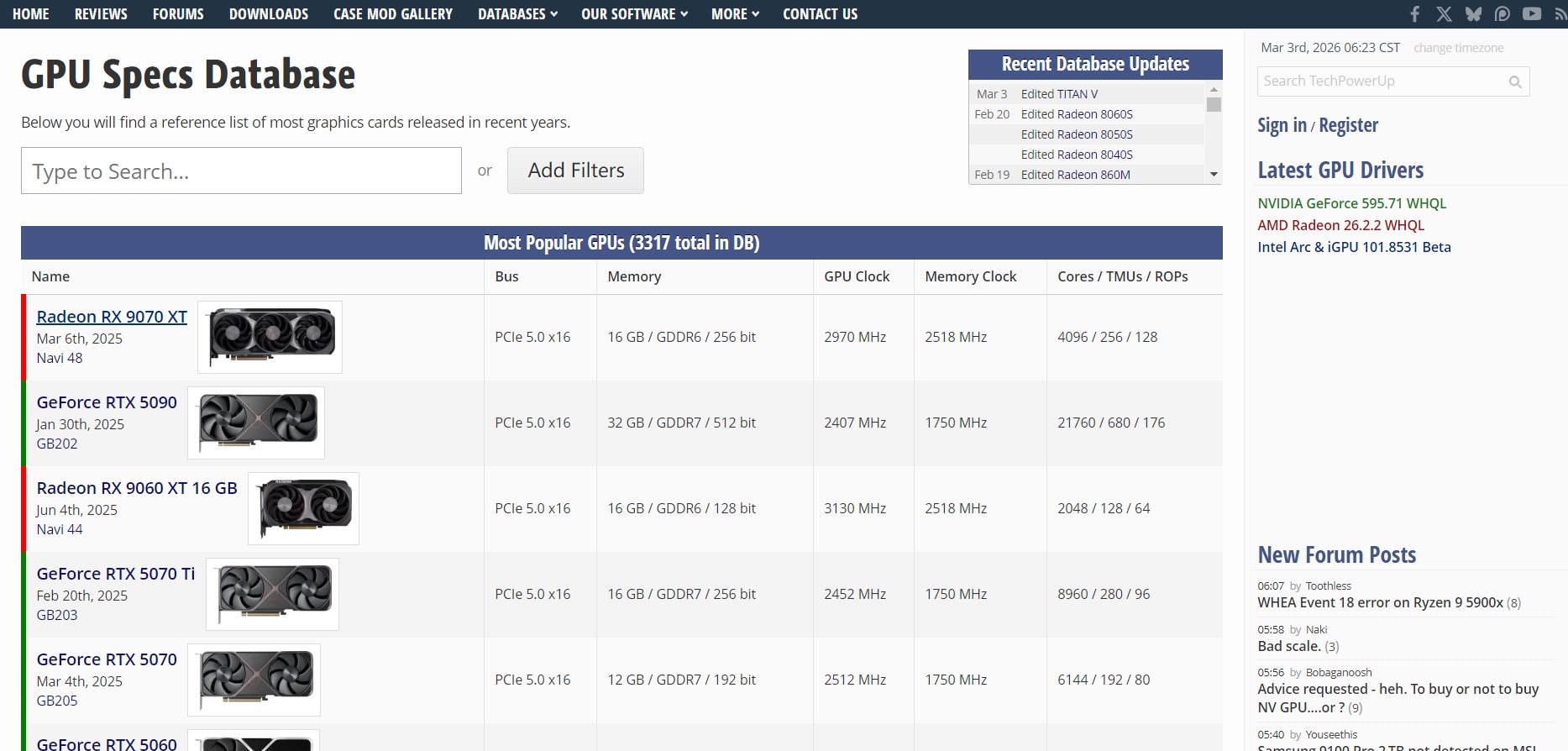The width and height of the screenshot is (1568, 751).
Task: Go to the Reviews menu item
Action: coord(101,14)
